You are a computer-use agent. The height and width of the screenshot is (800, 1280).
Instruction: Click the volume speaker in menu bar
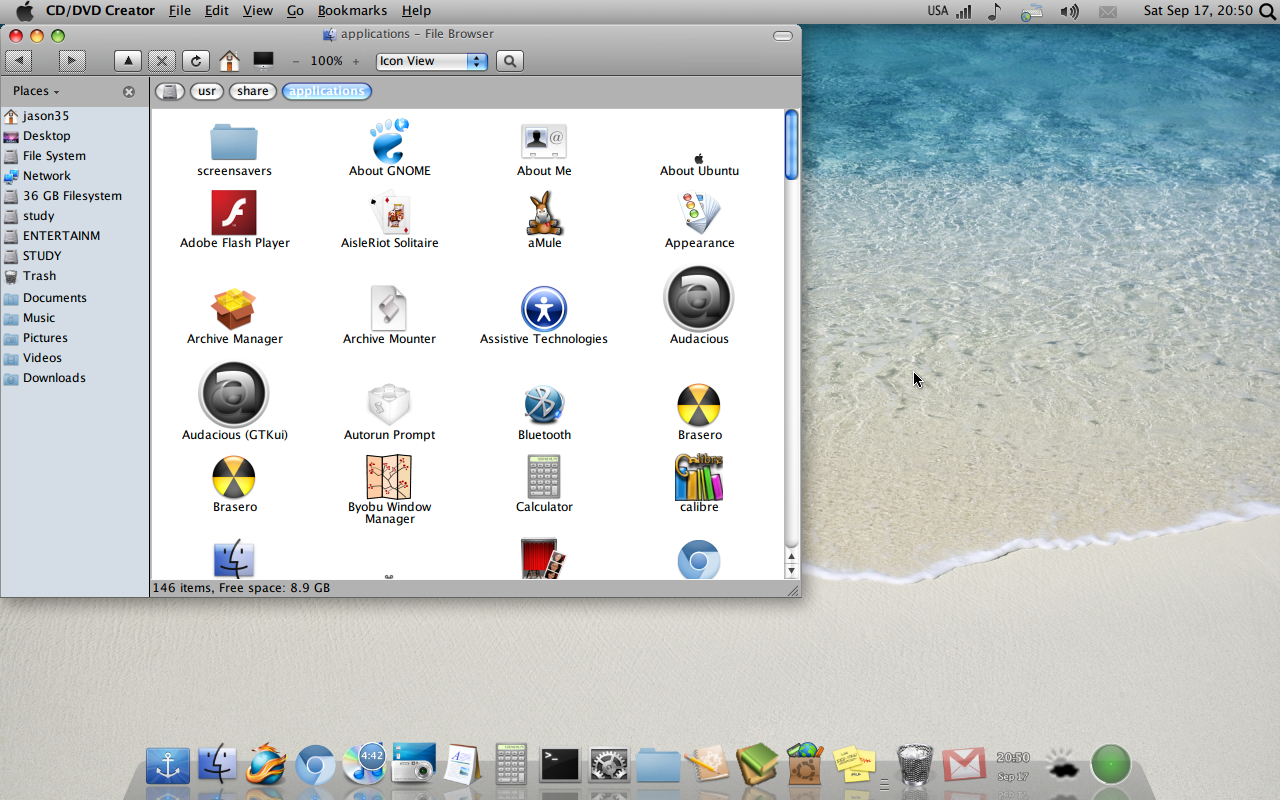point(1069,12)
